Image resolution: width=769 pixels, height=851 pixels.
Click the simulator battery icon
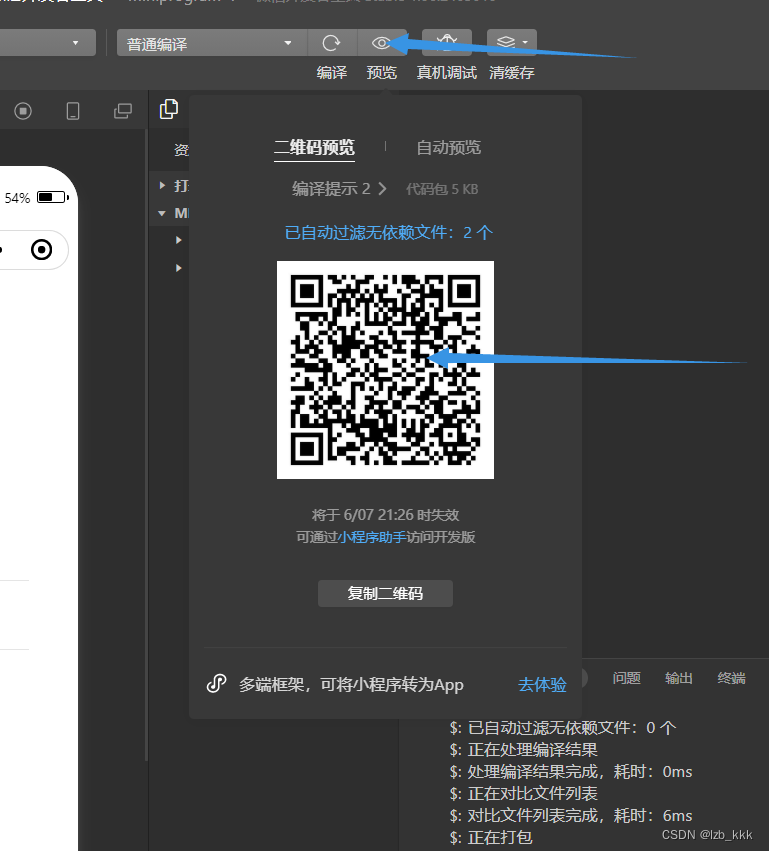[x=53, y=197]
